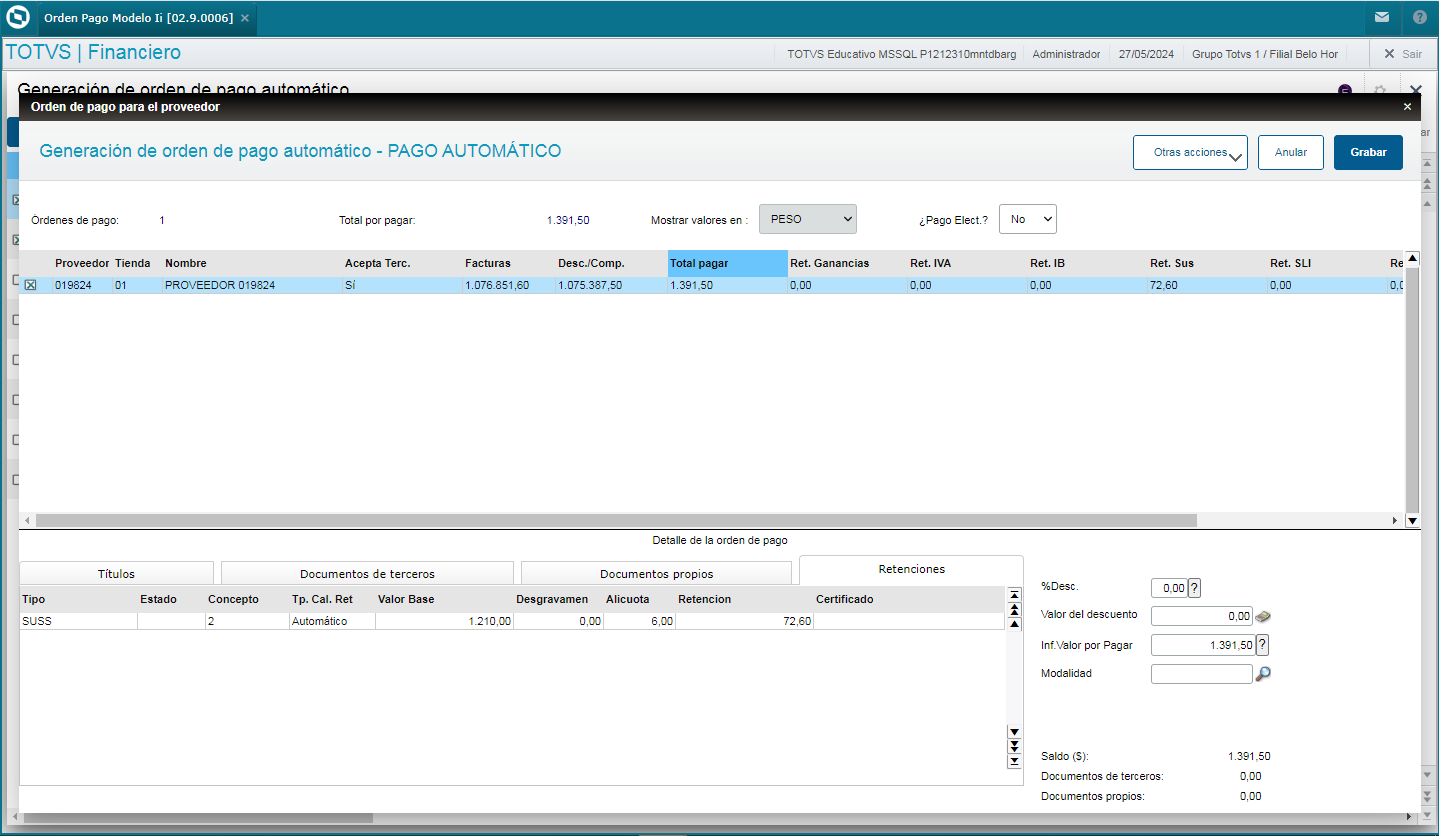The width and height of the screenshot is (1439, 836).
Task: Switch to the Documentos propios tab
Action: click(x=656, y=574)
